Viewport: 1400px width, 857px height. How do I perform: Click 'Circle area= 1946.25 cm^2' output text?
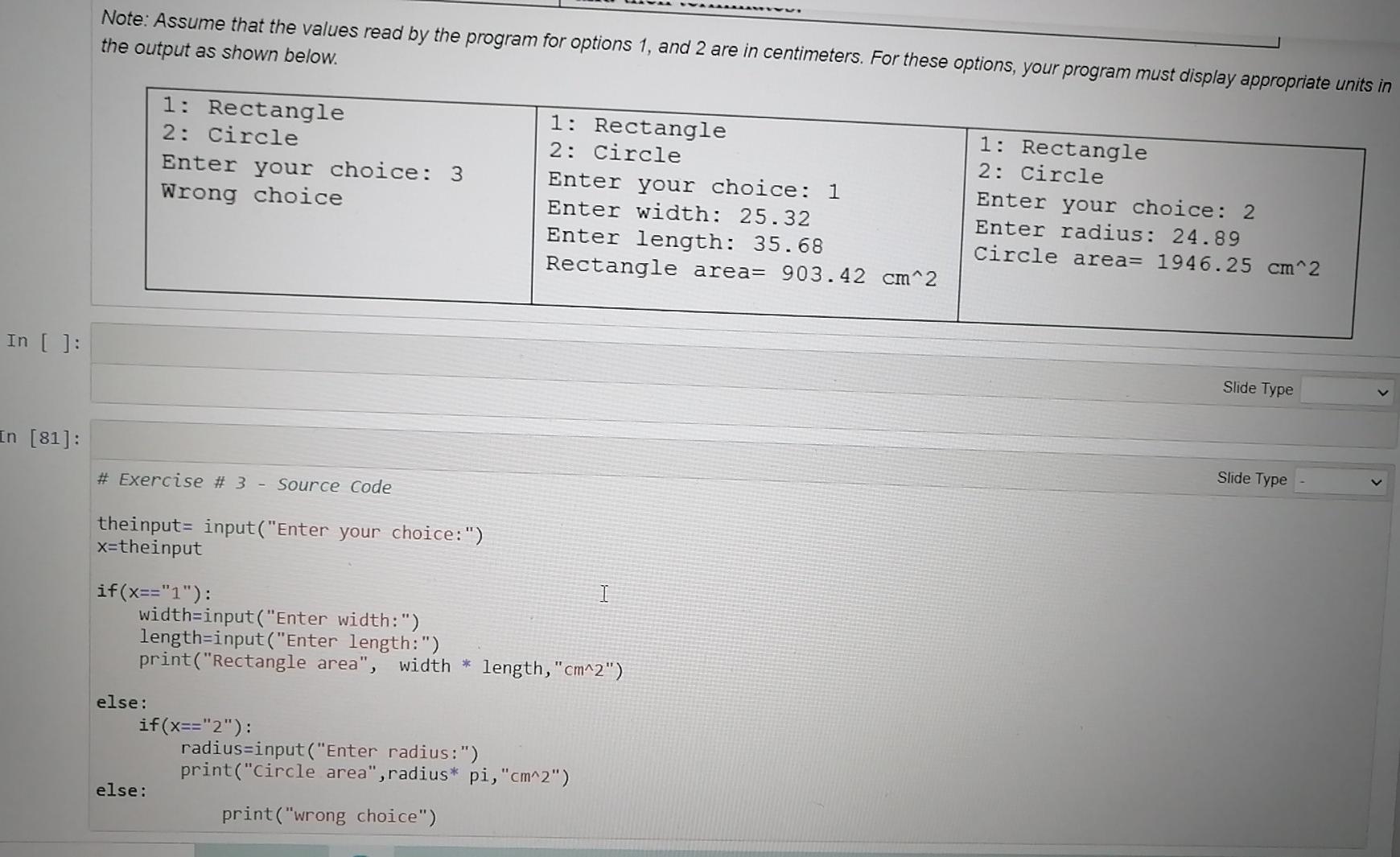tap(1147, 261)
